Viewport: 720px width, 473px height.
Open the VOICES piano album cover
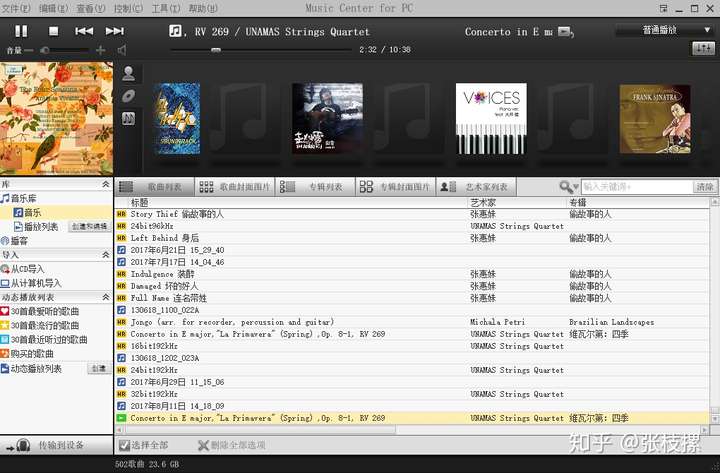coord(491,119)
